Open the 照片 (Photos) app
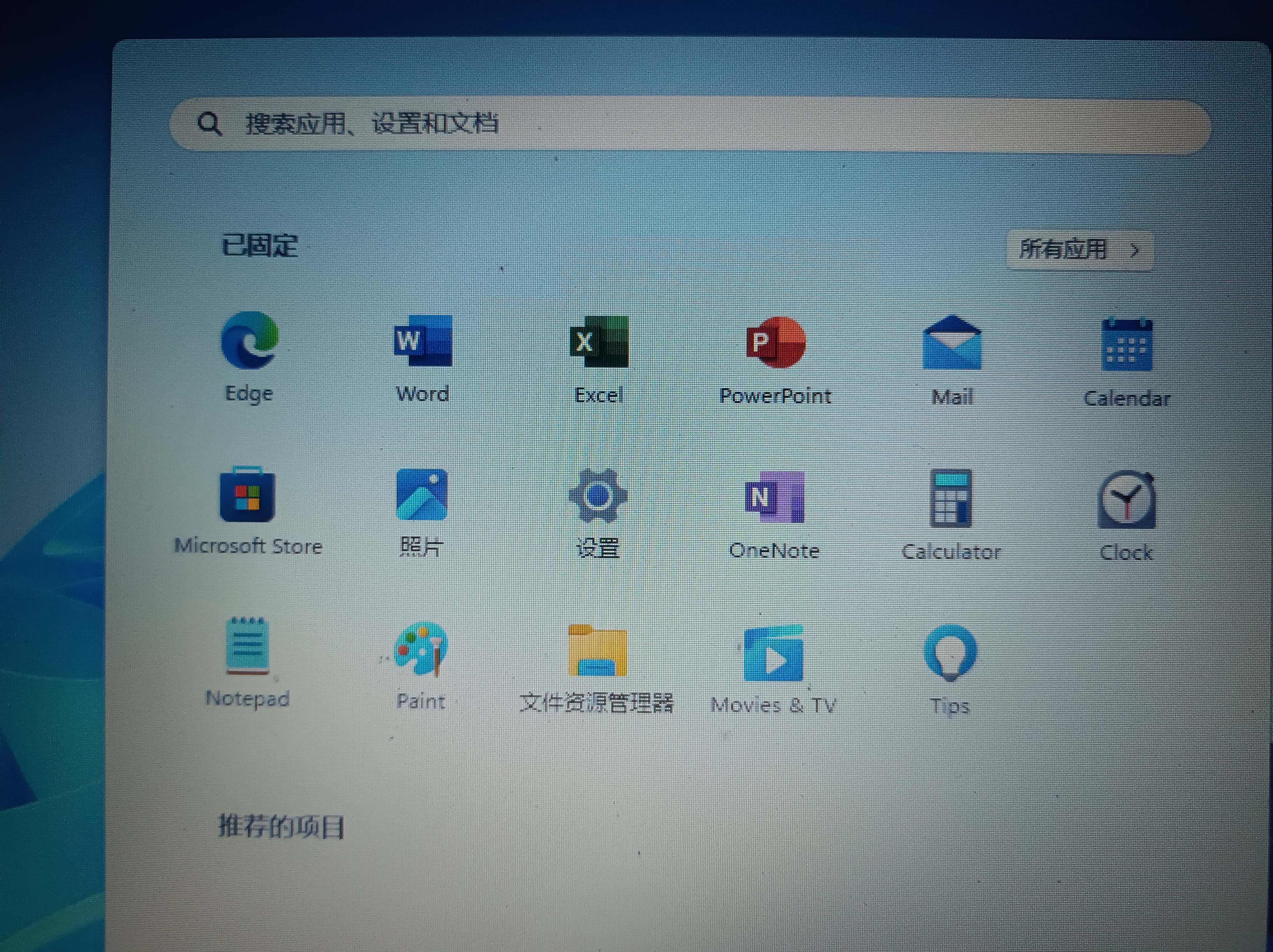The width and height of the screenshot is (1273, 952). point(422,495)
